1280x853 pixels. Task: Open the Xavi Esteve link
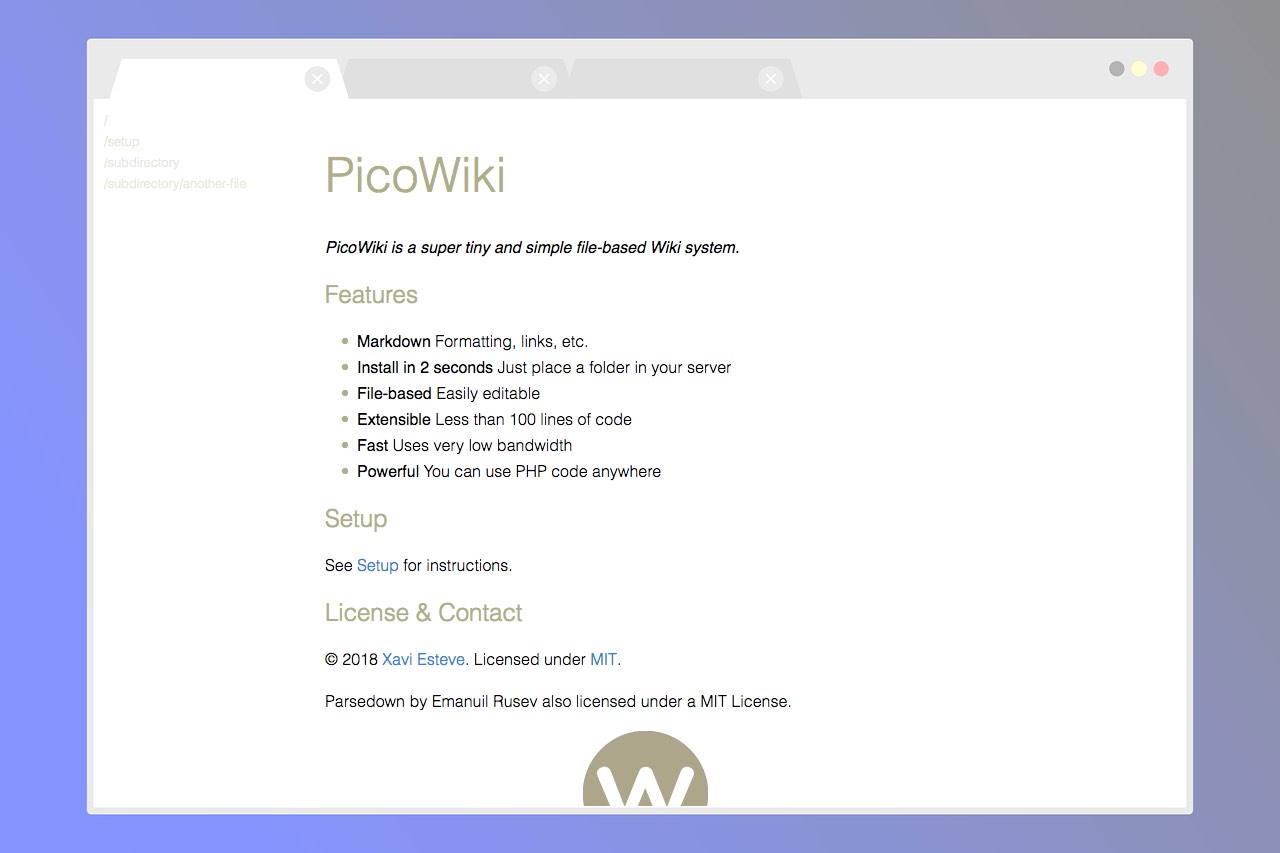pos(423,659)
